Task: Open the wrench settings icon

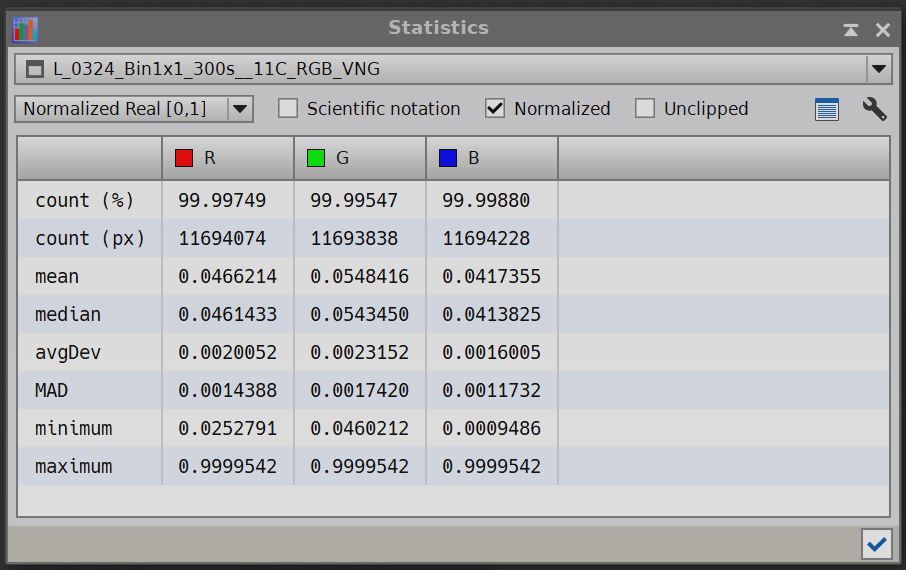Action: (x=874, y=109)
